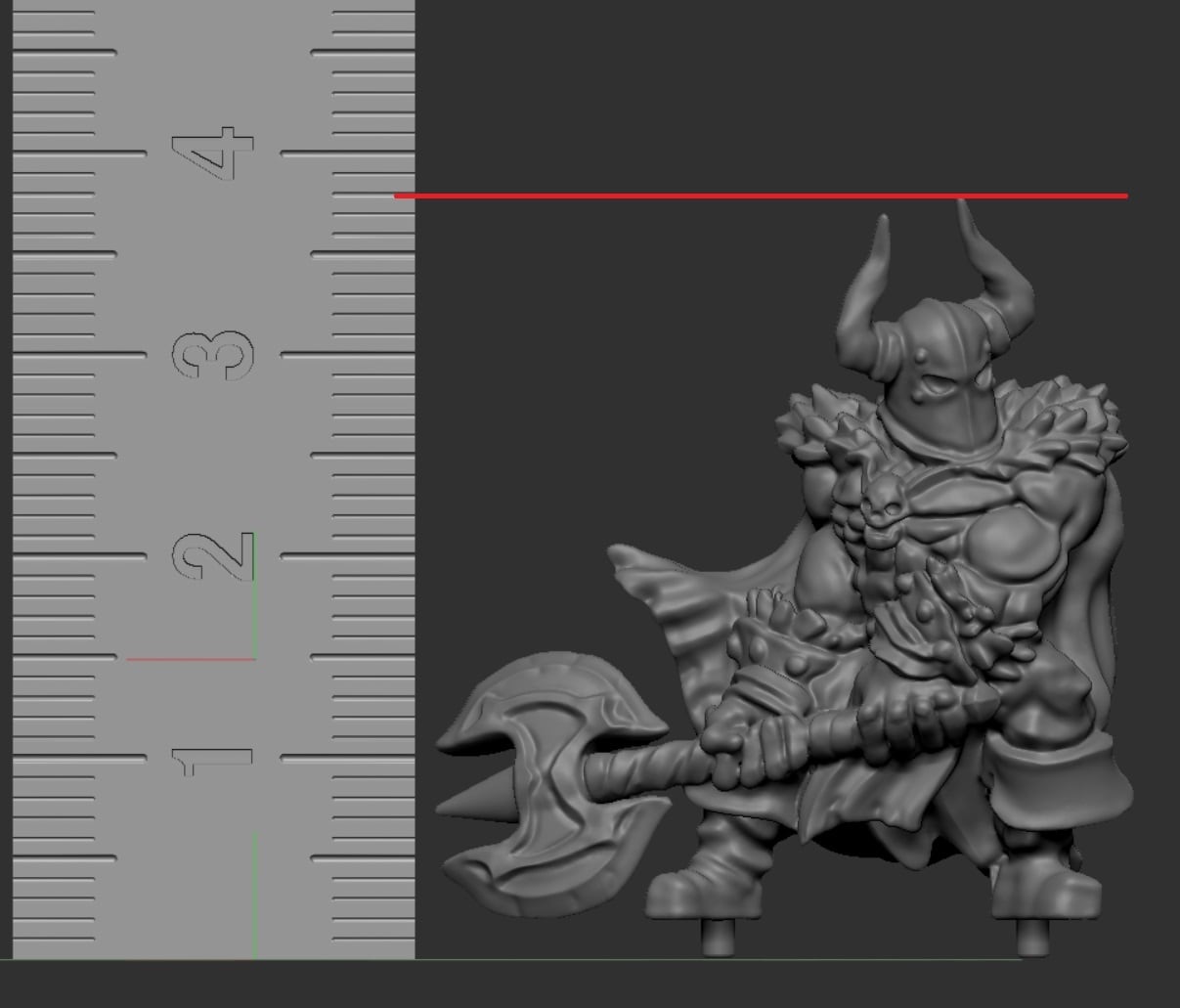Click the number 2 on the ruler
This screenshot has height=1008, width=1180.
[x=213, y=555]
